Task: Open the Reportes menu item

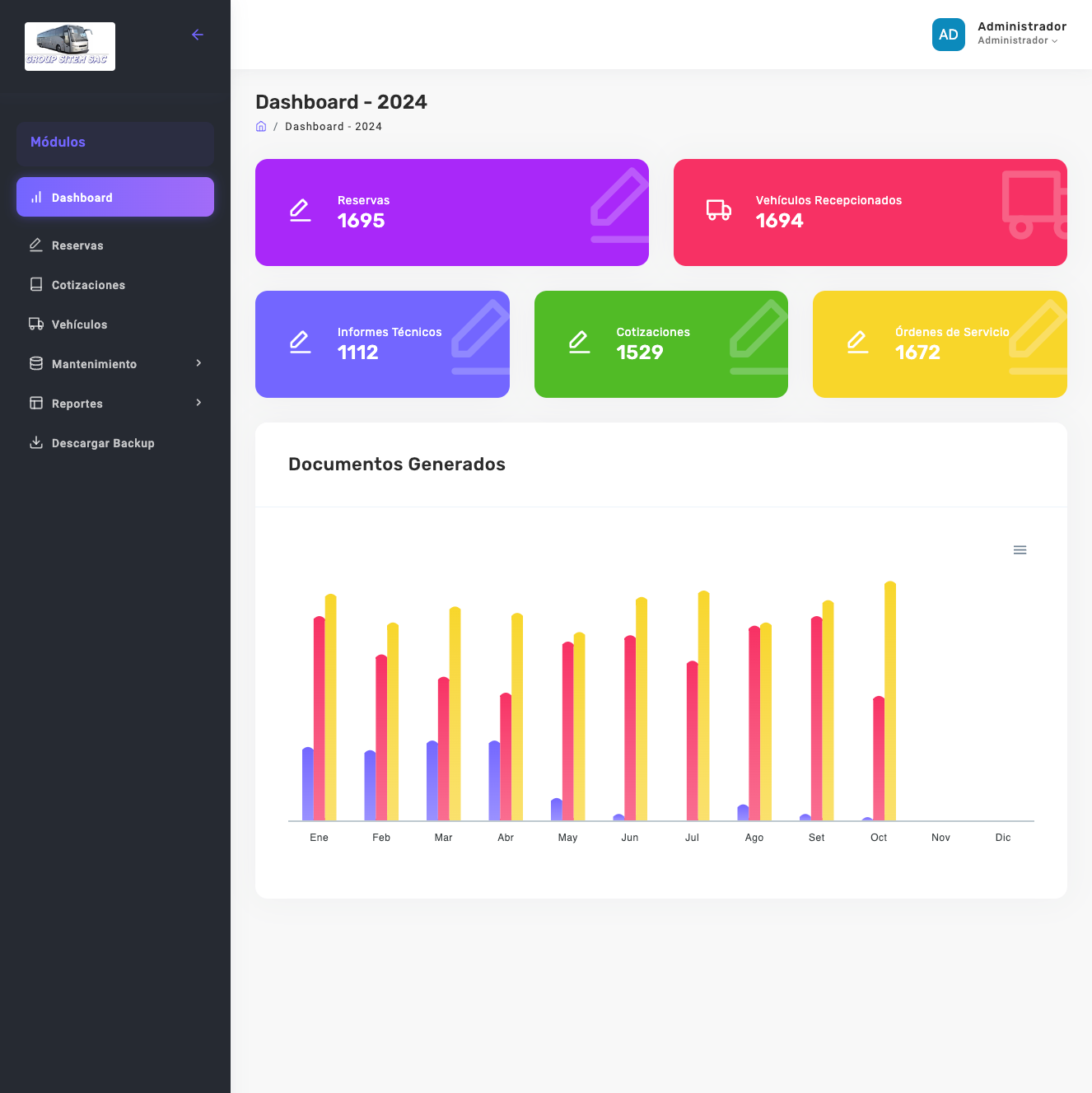Action: pos(115,403)
